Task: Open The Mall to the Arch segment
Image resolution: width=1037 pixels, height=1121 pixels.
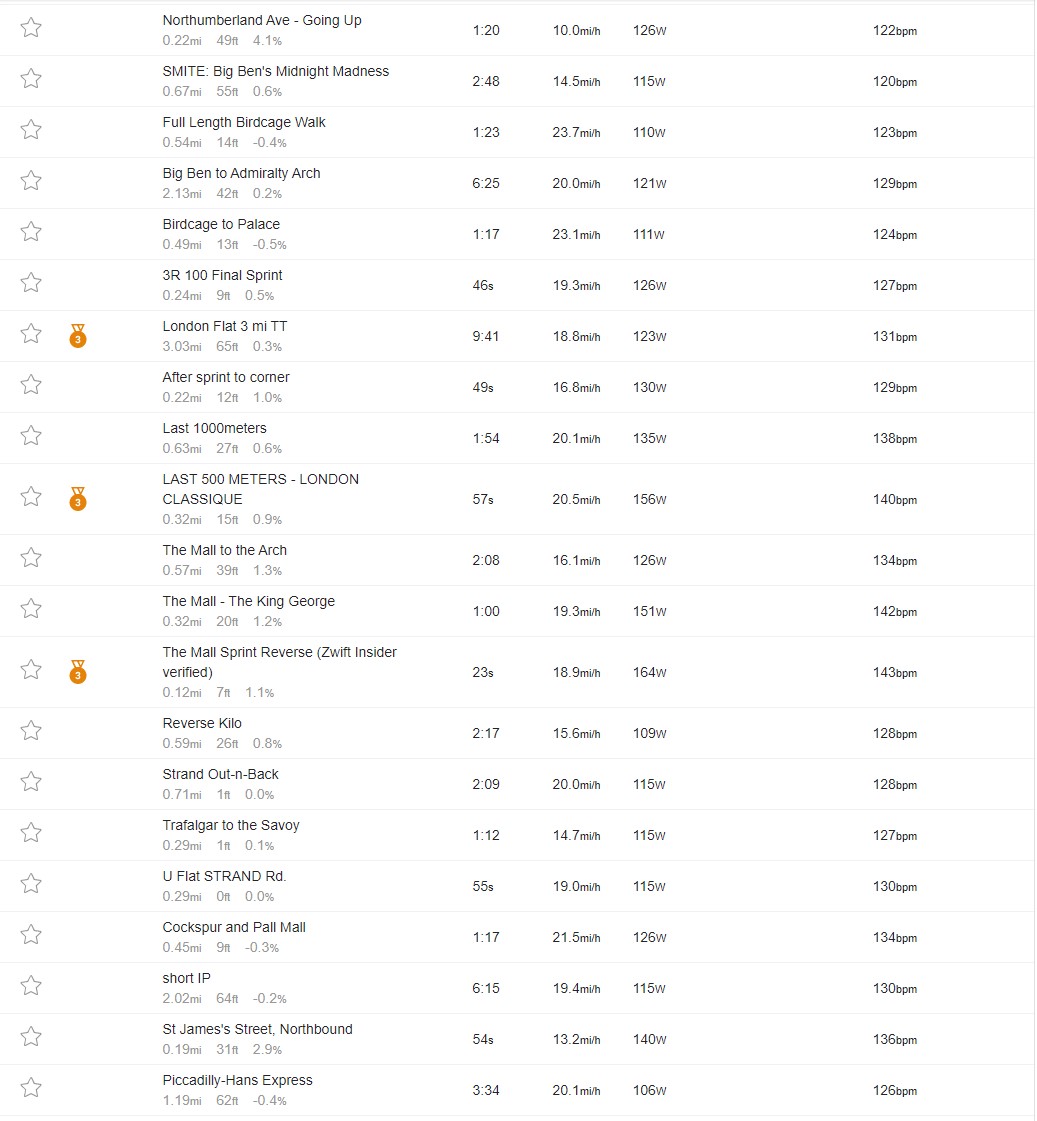Action: 224,550
